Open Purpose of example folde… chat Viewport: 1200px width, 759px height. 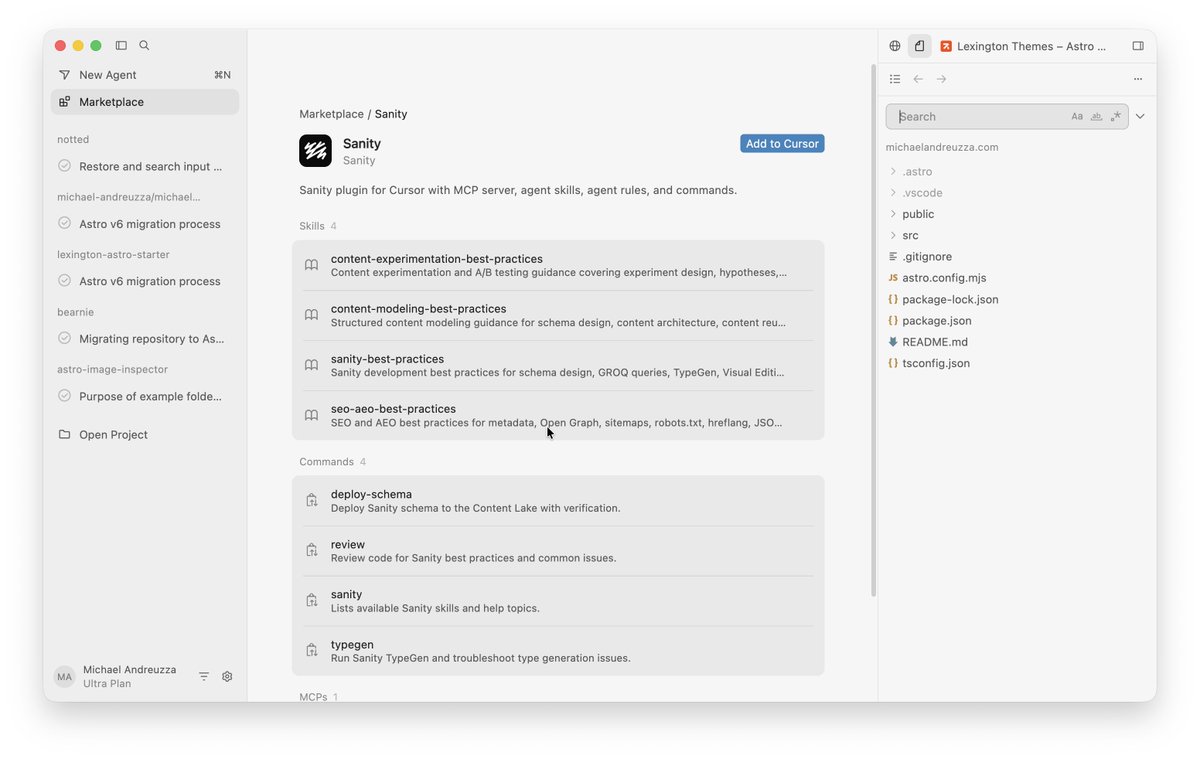[x=145, y=396]
